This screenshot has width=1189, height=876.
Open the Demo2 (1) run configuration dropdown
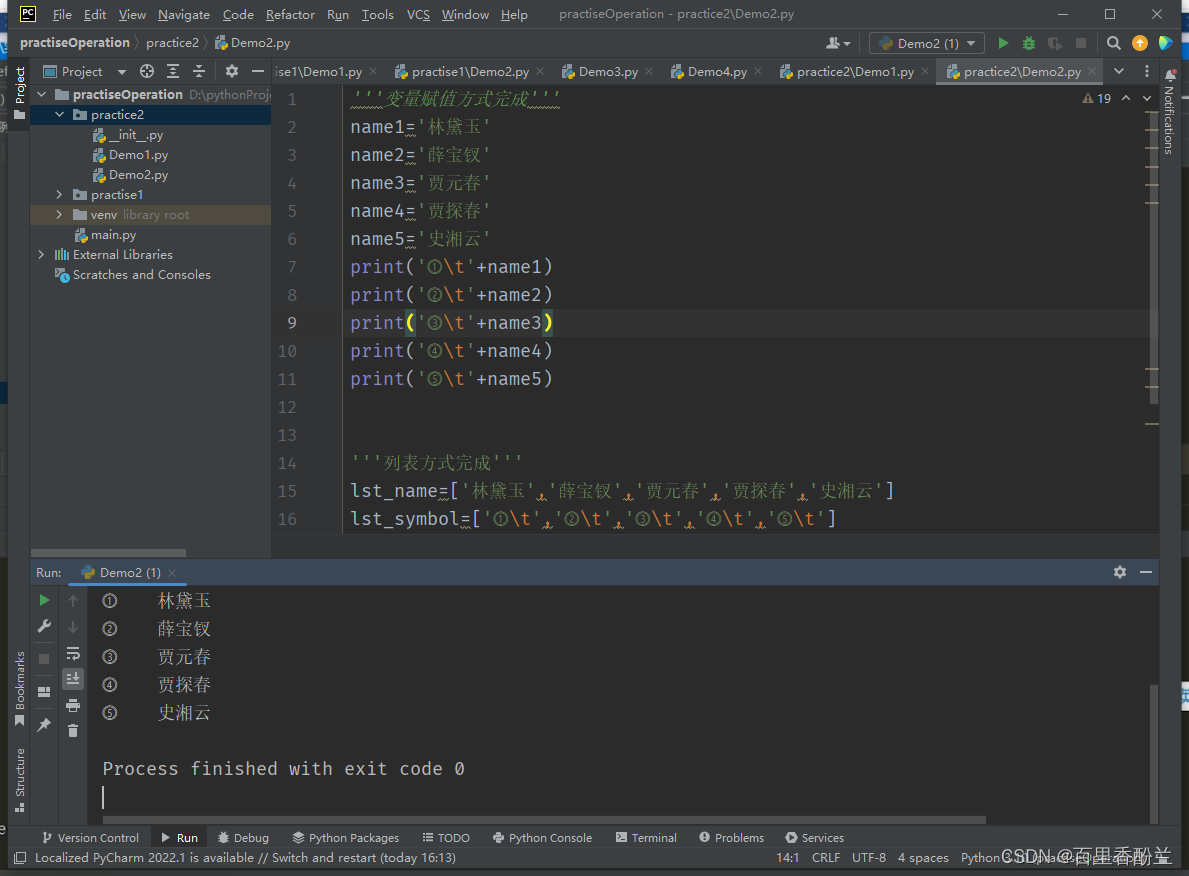click(927, 43)
